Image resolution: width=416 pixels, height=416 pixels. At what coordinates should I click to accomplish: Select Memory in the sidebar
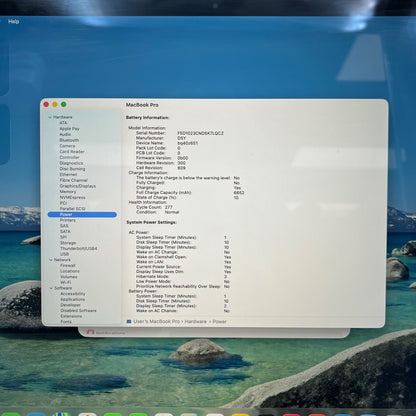68,192
